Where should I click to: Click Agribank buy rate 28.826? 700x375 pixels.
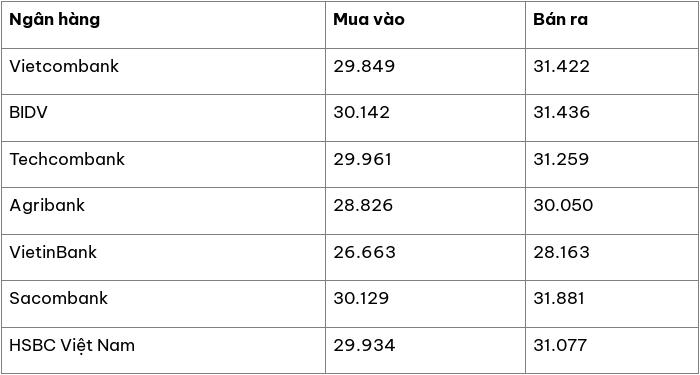[363, 205]
